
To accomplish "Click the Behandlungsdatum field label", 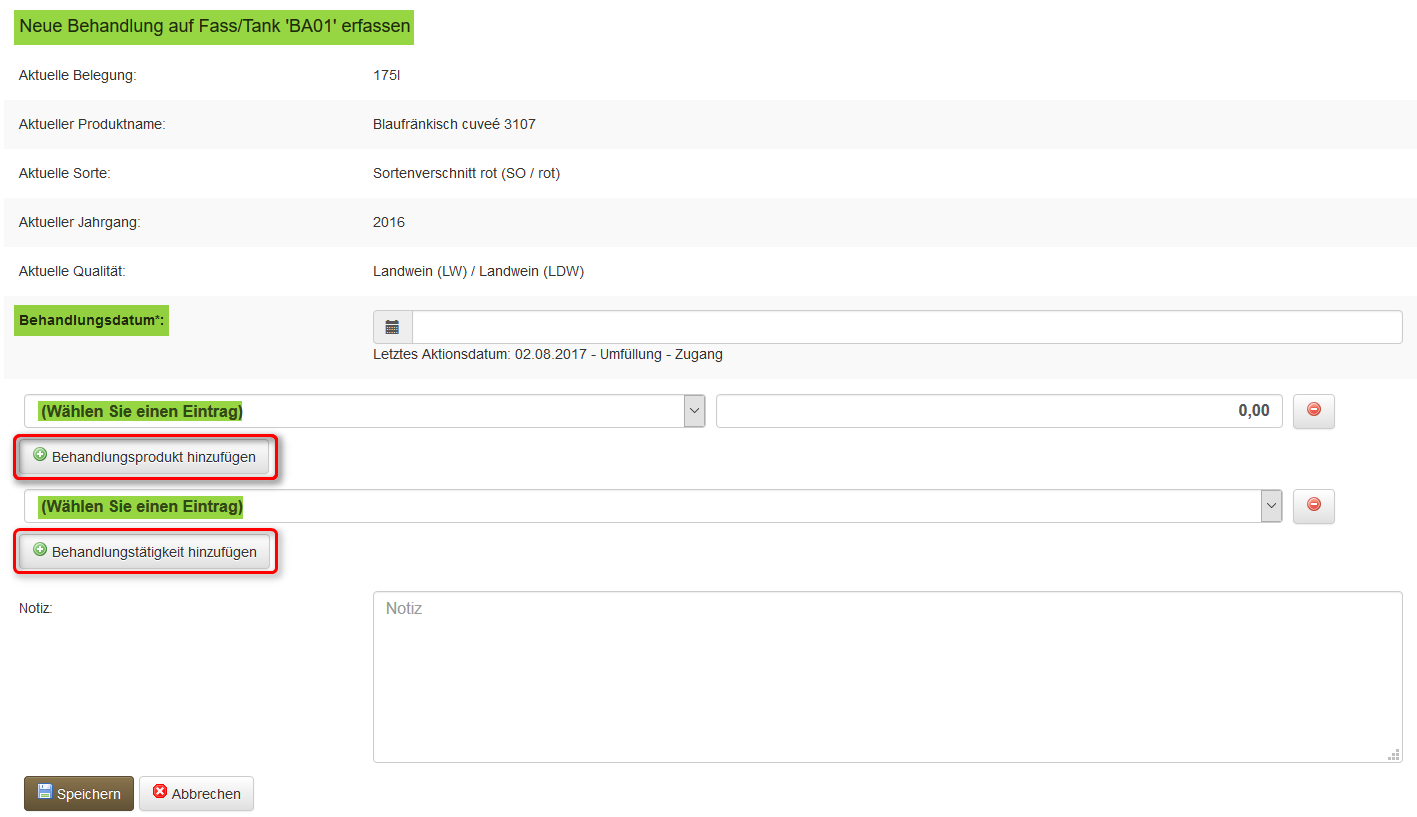I will pos(91,322).
